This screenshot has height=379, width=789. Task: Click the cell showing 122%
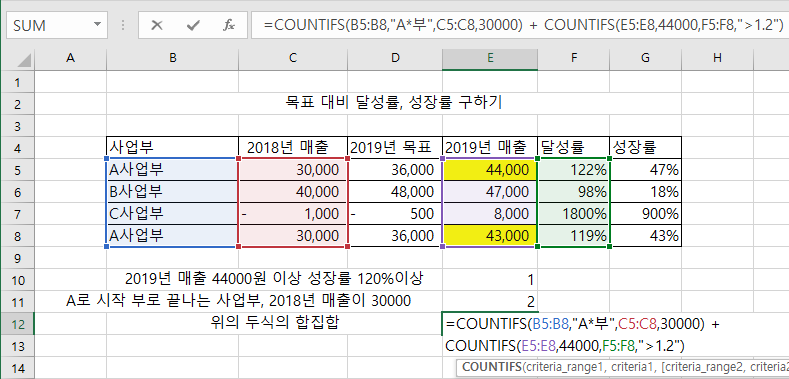[574, 170]
